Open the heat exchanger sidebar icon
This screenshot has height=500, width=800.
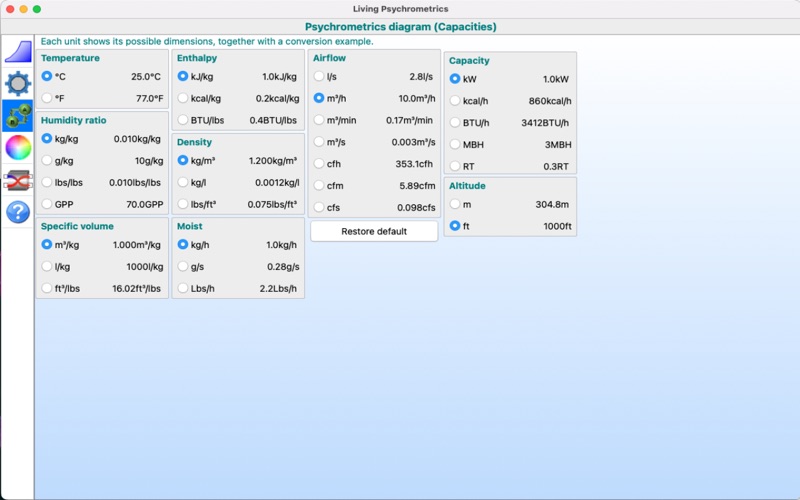click(x=18, y=181)
